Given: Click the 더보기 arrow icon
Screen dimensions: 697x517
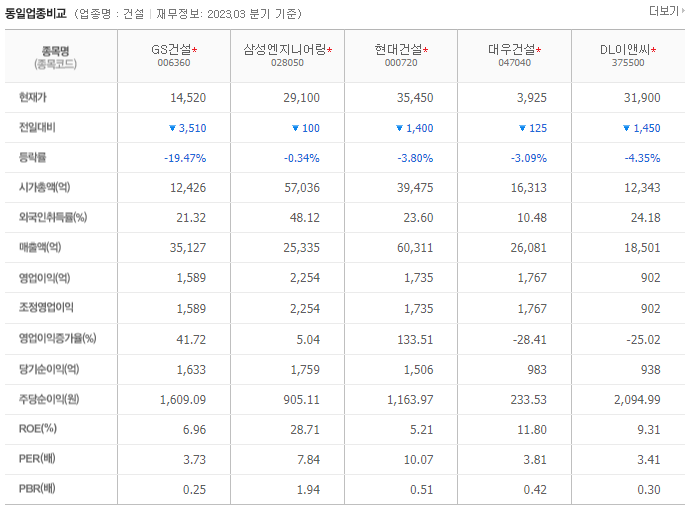Looking at the screenshot, I should point(683,11).
